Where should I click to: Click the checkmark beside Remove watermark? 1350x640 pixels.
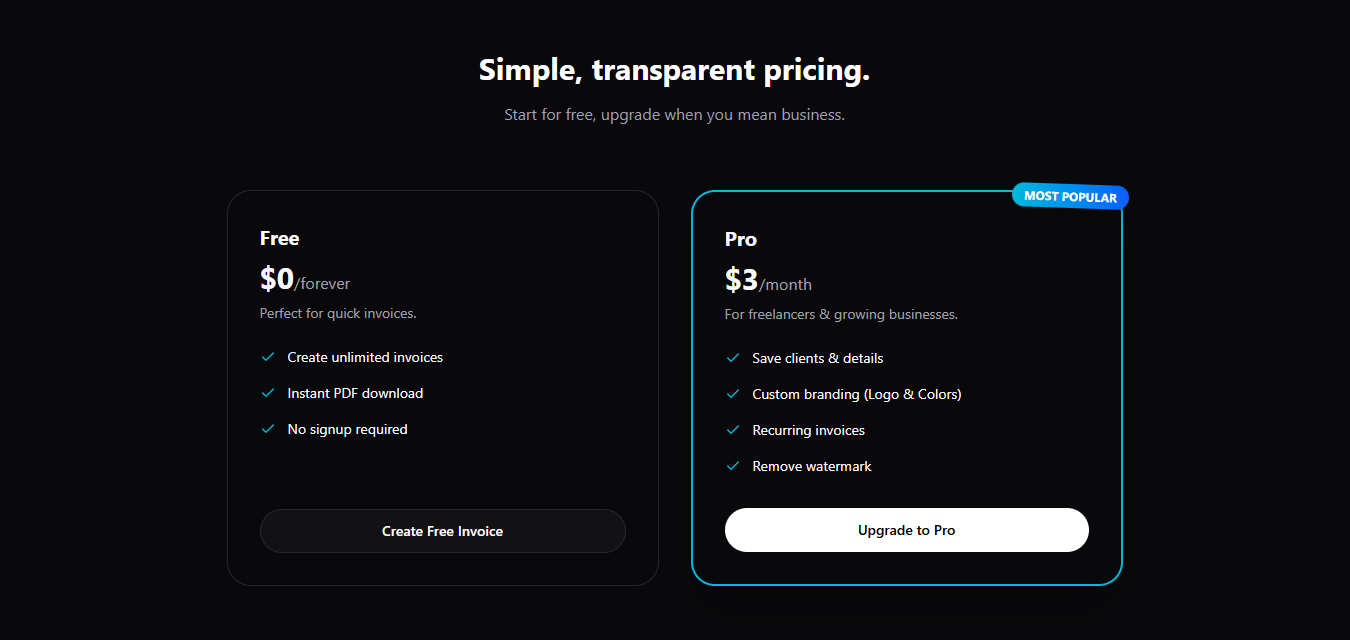click(x=733, y=466)
